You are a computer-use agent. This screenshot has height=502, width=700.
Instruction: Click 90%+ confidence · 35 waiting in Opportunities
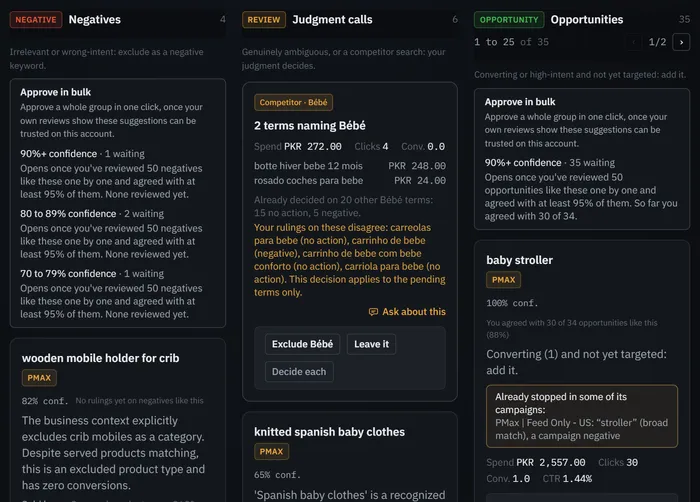[x=550, y=163]
